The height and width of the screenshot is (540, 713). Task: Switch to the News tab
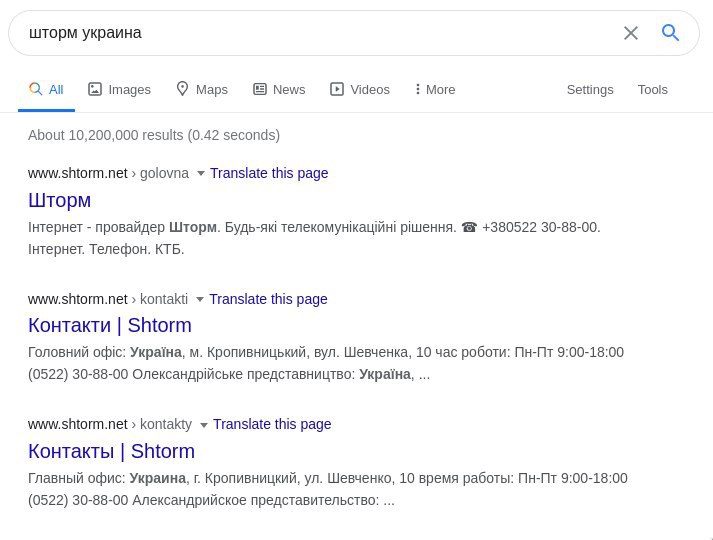[279, 90]
